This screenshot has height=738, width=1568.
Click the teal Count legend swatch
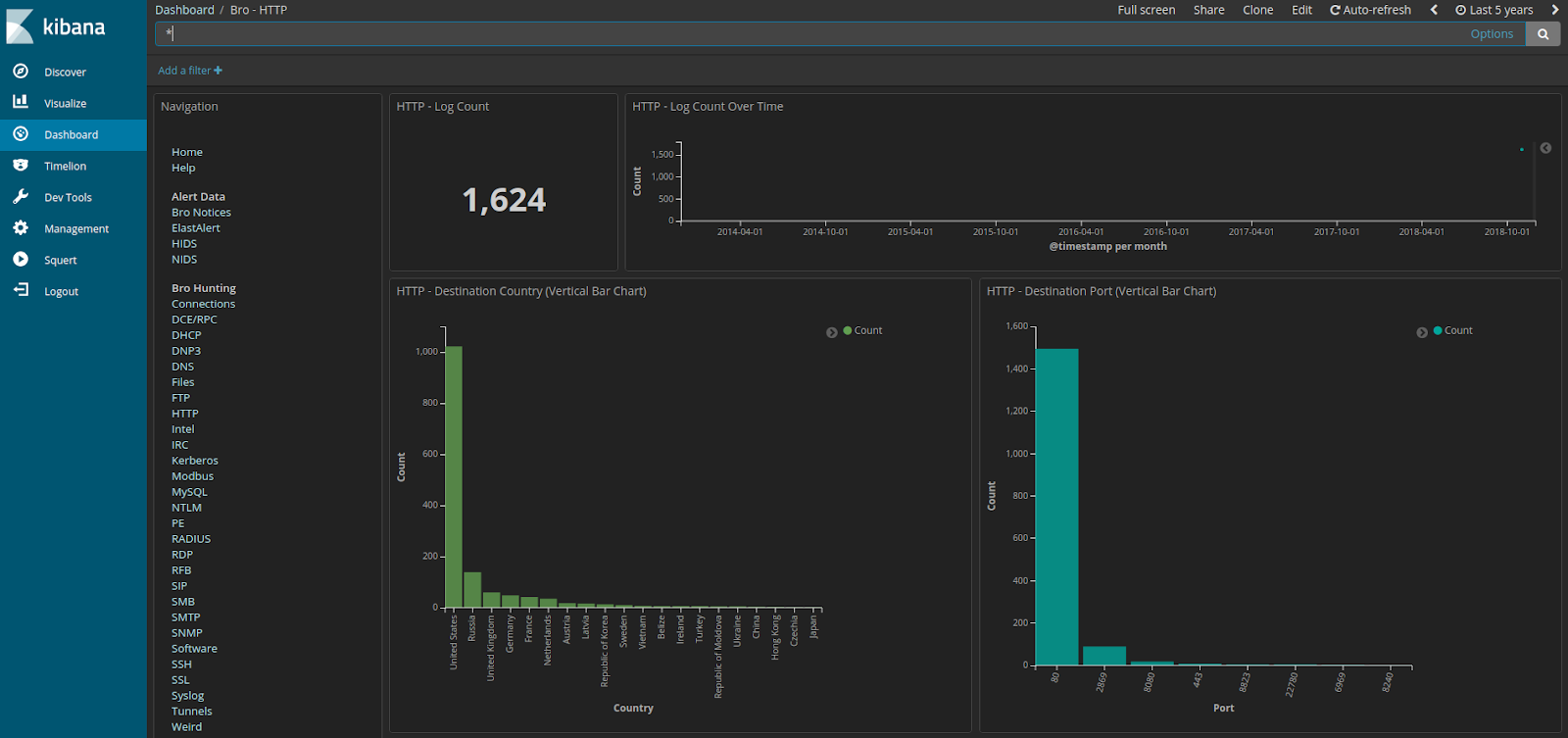(x=1438, y=330)
